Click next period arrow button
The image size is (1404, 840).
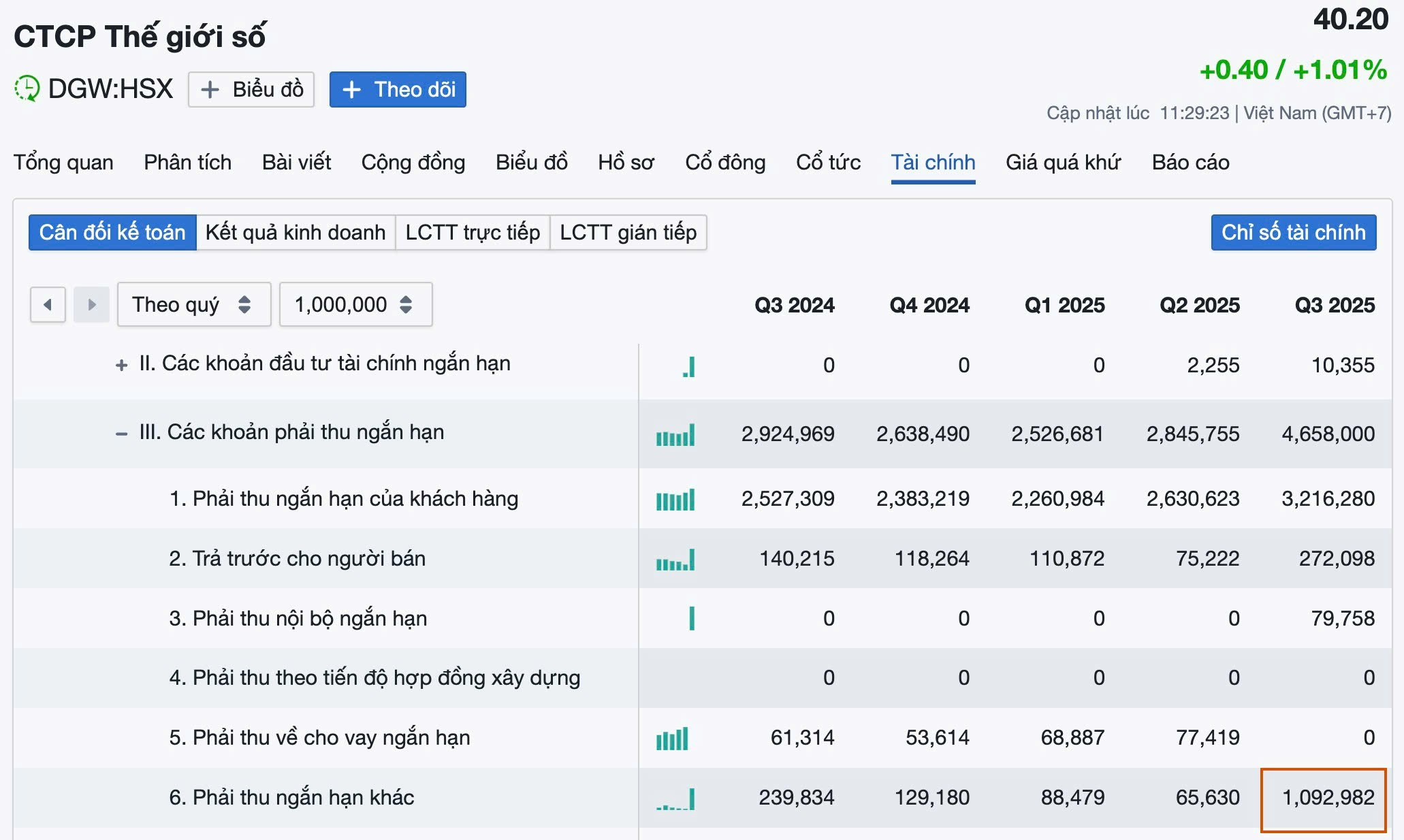click(x=91, y=304)
